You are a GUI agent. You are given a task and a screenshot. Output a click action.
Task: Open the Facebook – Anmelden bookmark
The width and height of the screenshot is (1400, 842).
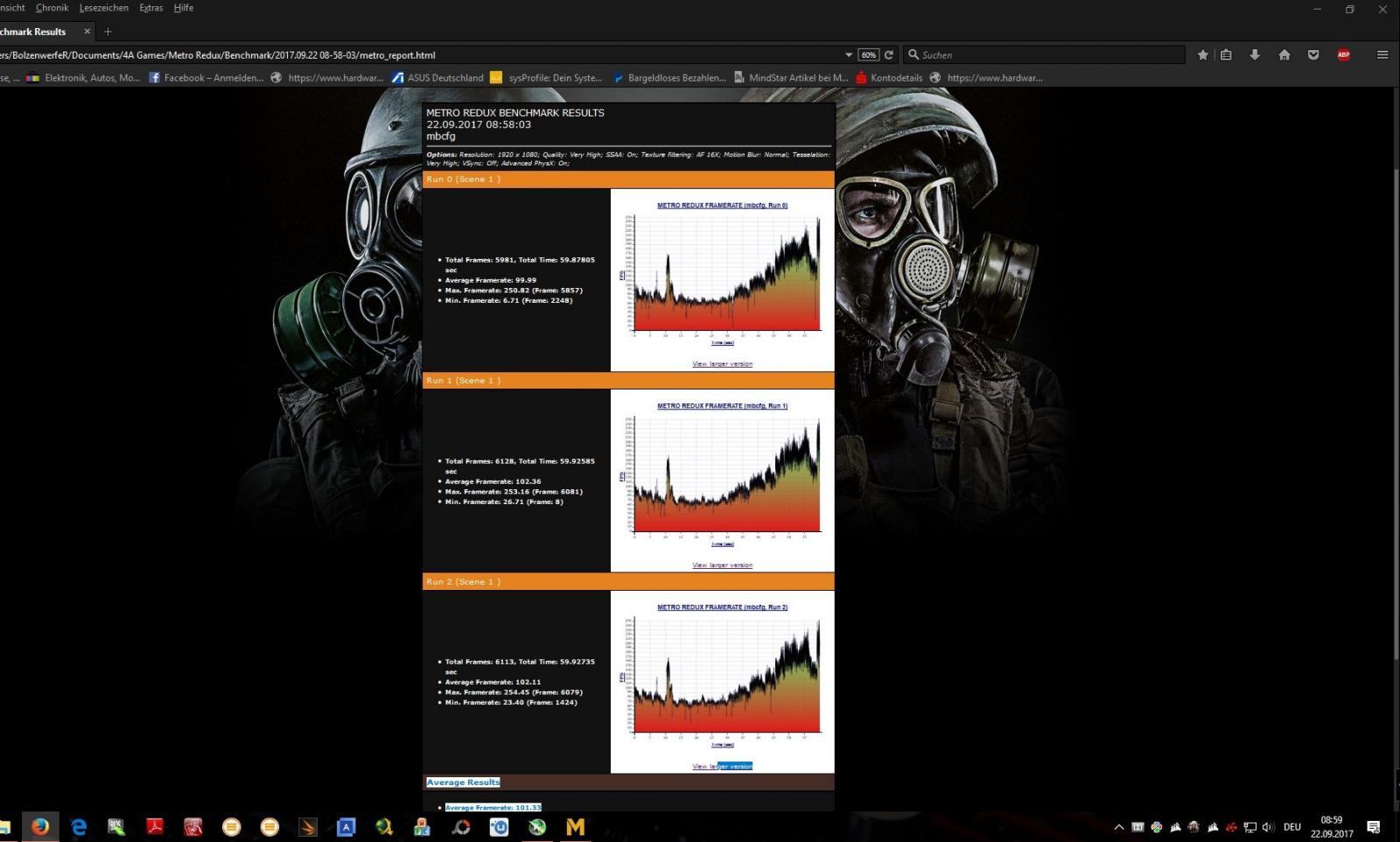(206, 78)
